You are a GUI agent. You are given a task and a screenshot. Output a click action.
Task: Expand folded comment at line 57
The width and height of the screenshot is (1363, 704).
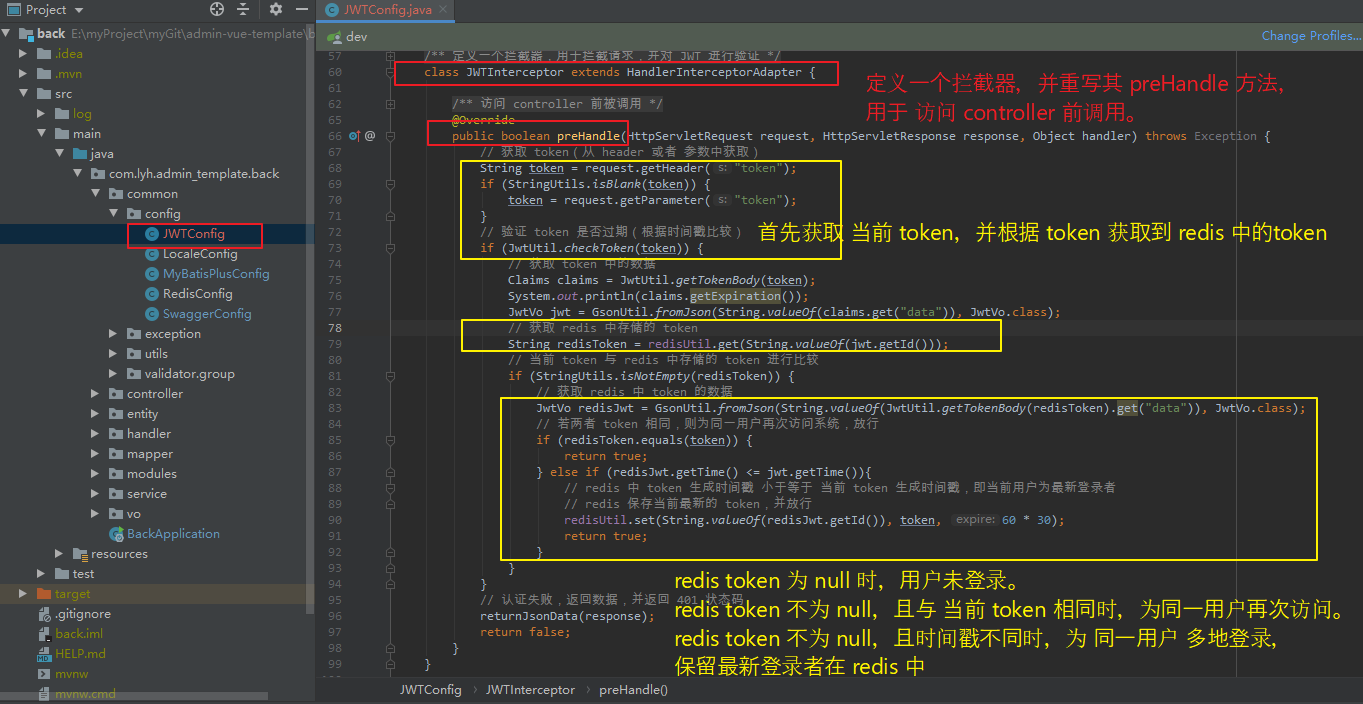pos(391,56)
